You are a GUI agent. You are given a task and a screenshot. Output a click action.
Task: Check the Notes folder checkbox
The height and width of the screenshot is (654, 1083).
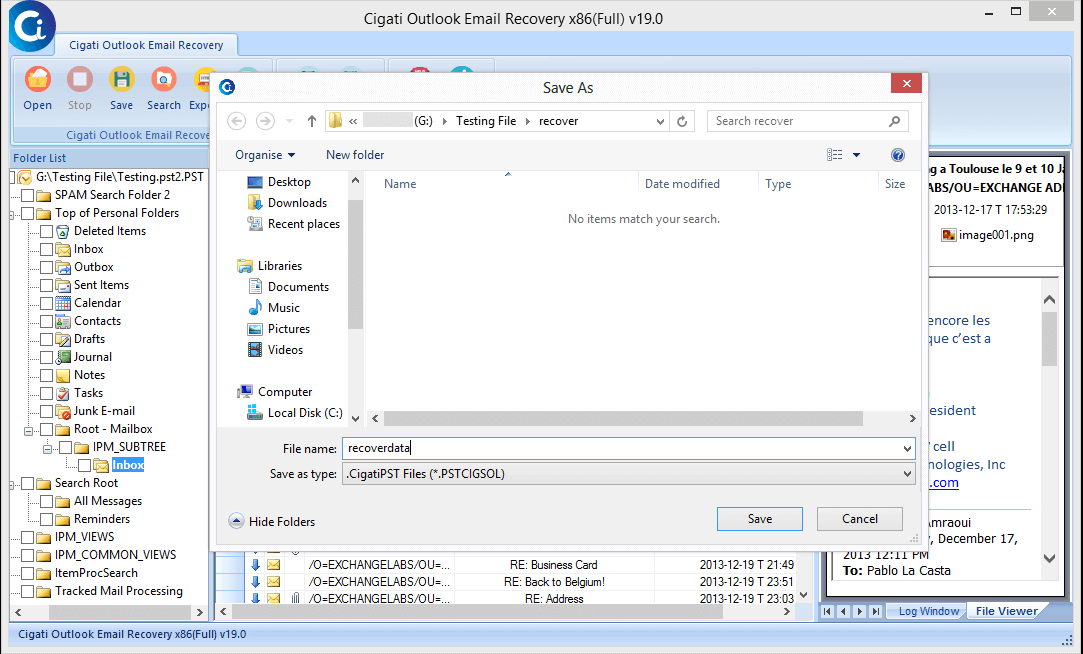(x=46, y=375)
